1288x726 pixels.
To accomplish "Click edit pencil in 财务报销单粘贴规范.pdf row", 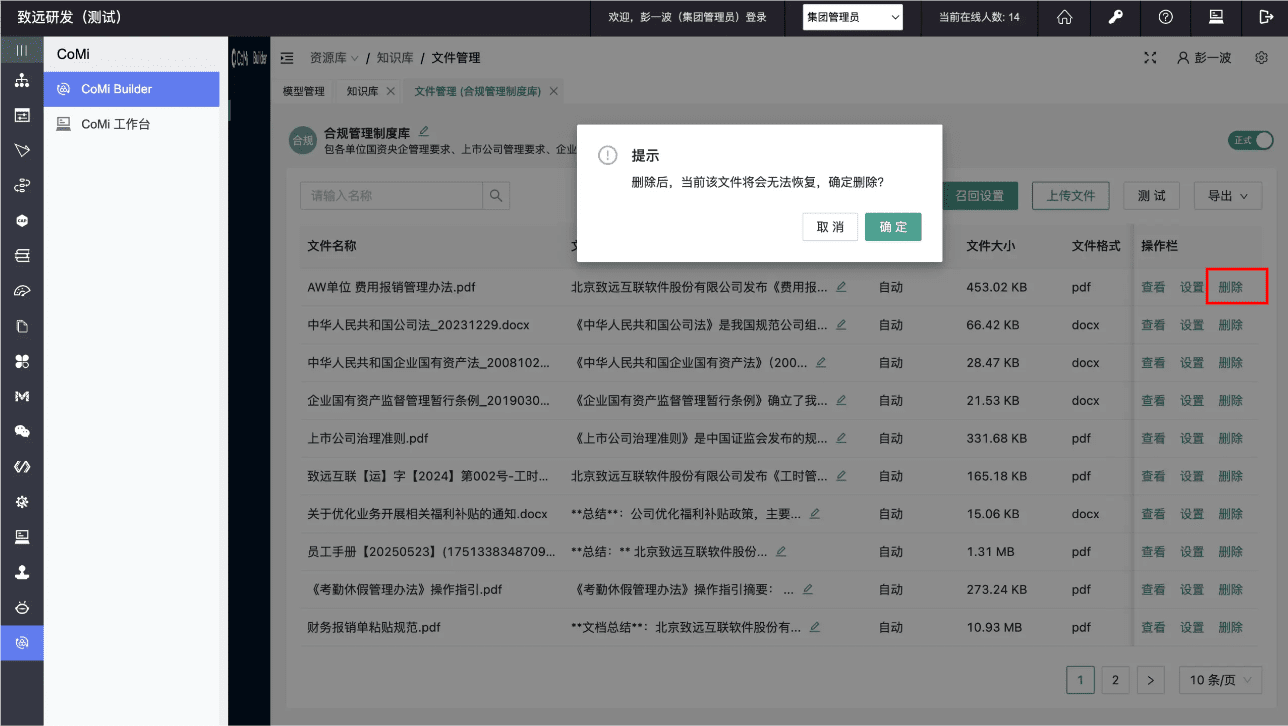I will (815, 627).
